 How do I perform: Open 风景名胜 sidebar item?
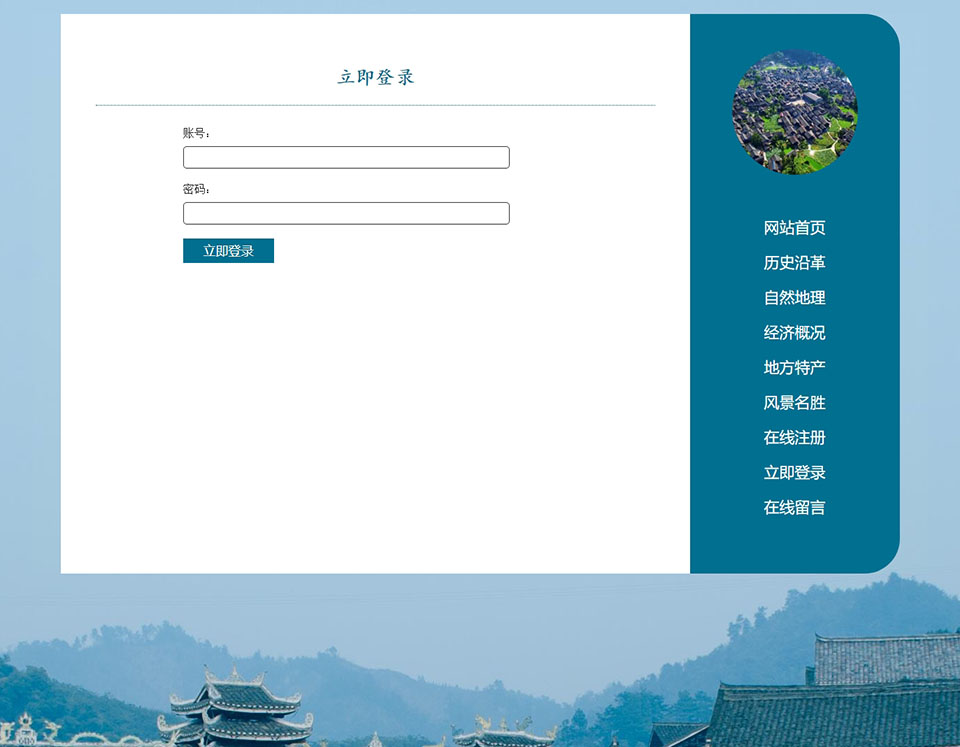[x=794, y=402]
